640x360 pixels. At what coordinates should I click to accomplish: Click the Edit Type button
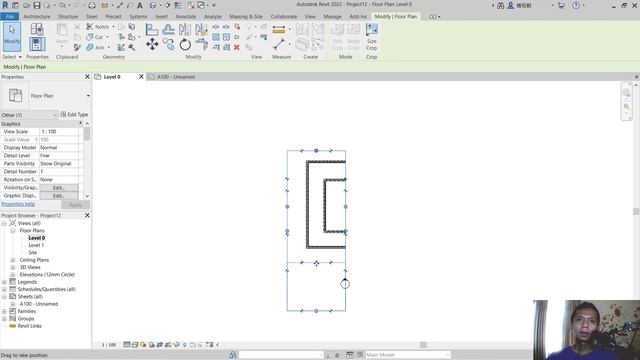74,115
